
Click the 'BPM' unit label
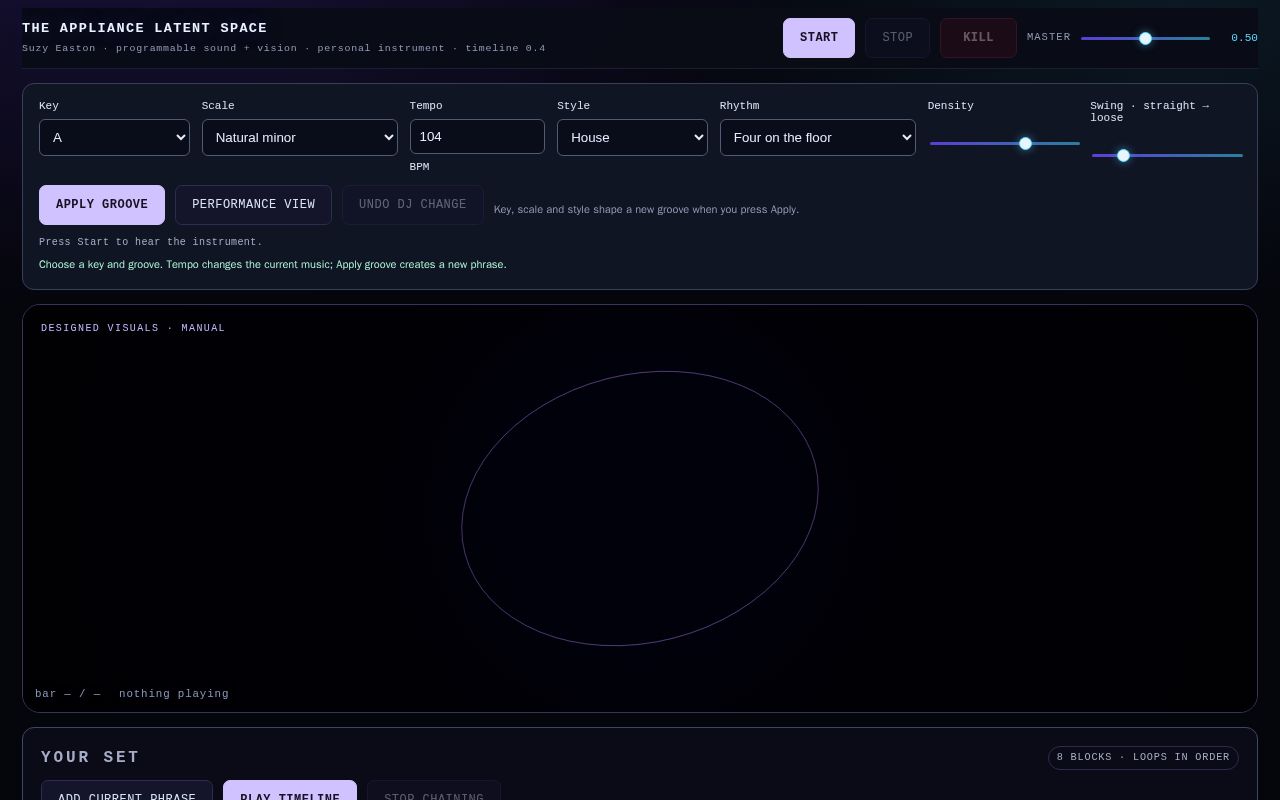(419, 167)
